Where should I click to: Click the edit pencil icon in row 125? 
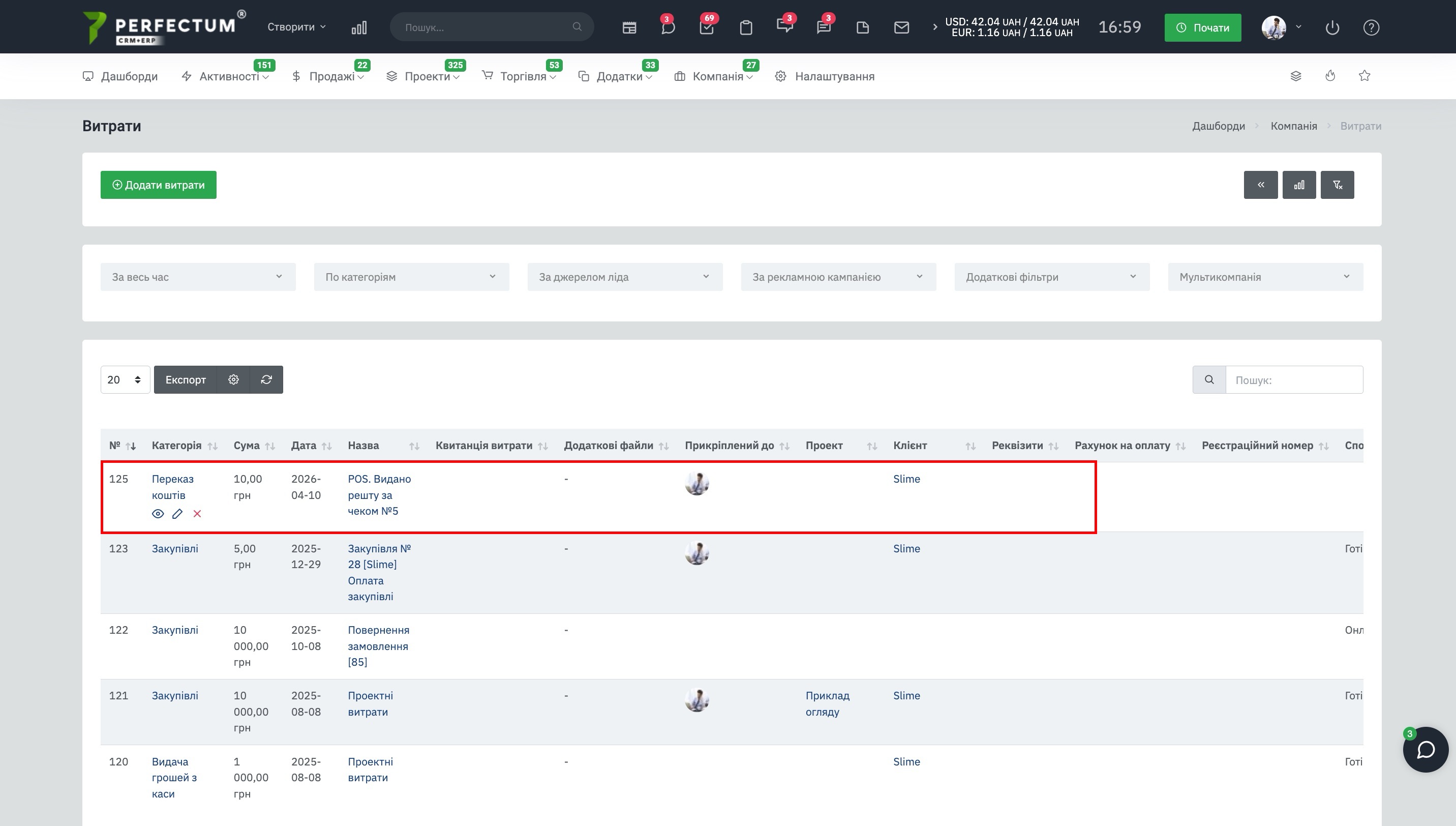point(177,513)
